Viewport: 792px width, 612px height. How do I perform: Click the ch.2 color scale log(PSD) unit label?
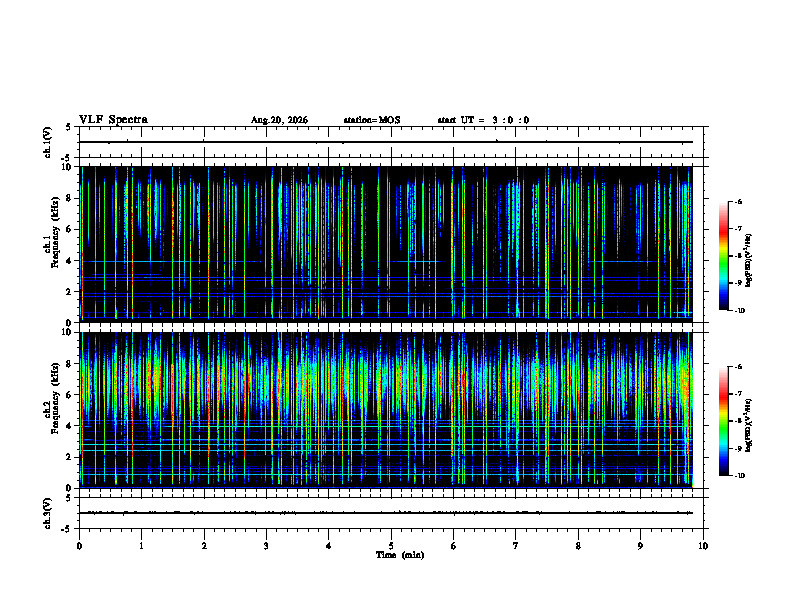(x=749, y=425)
